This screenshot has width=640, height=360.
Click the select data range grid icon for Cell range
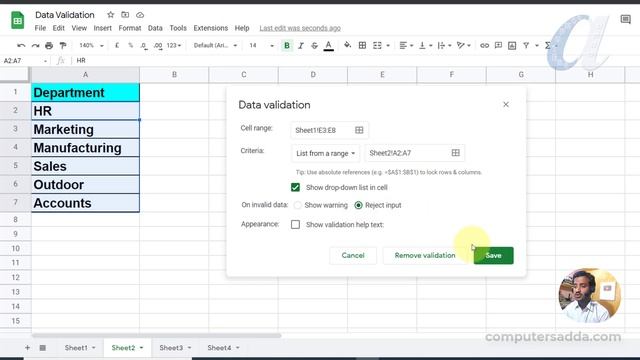coord(359,130)
